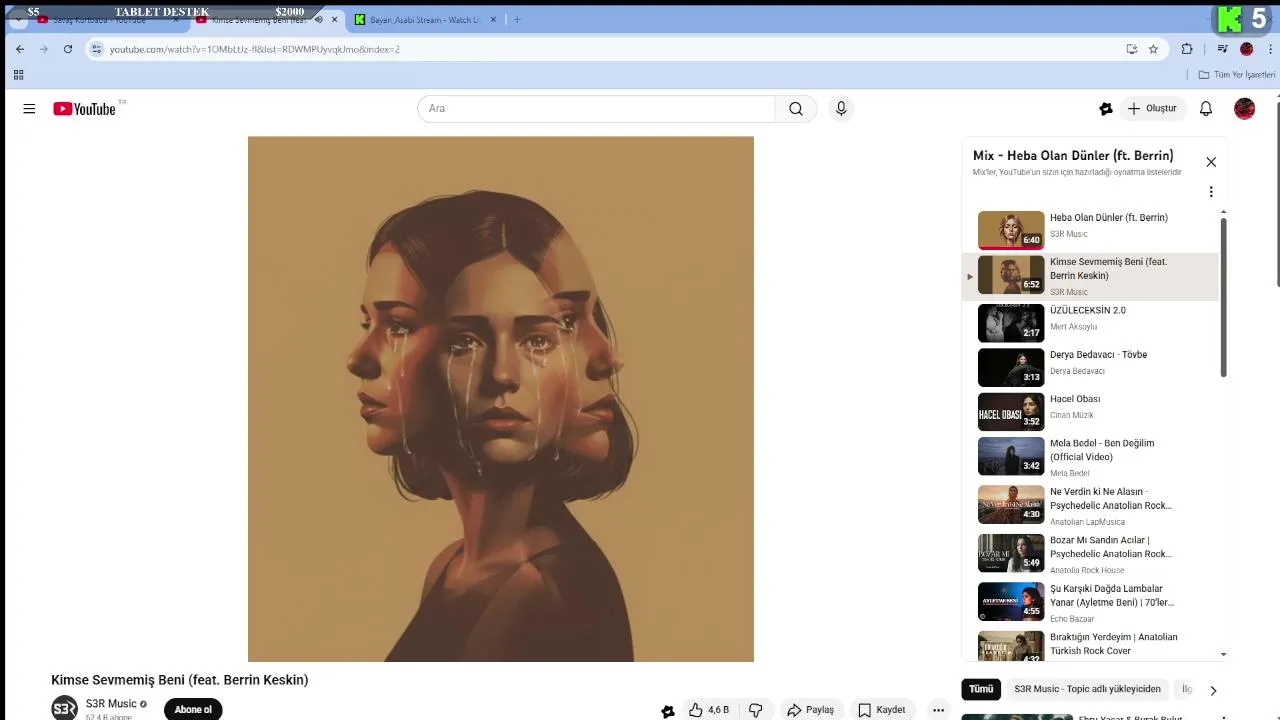The width and height of the screenshot is (1280, 720).
Task: Play Mela Bedel - Ben Değilim video
Action: tap(1090, 457)
